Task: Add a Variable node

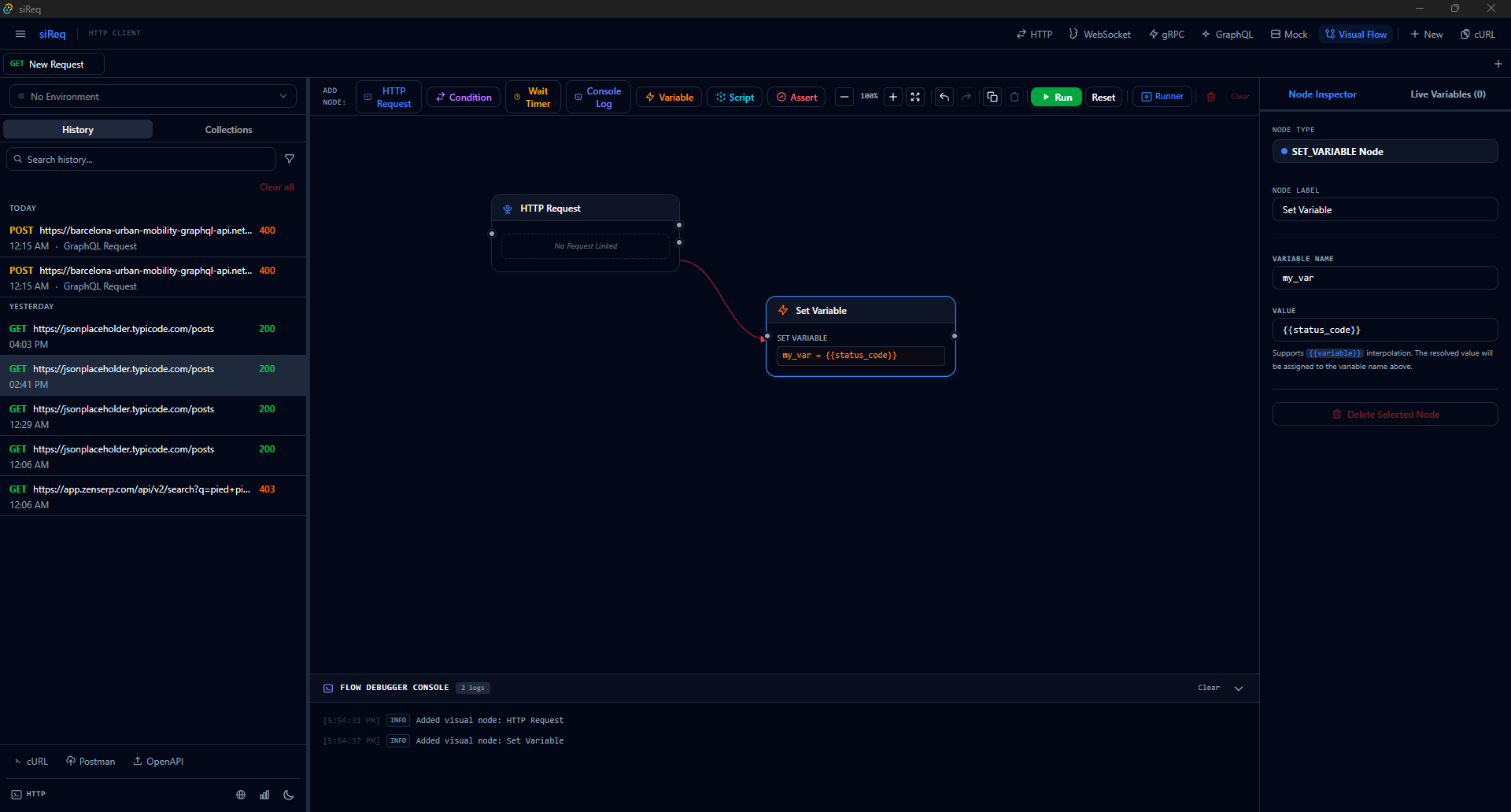Action: (x=669, y=97)
